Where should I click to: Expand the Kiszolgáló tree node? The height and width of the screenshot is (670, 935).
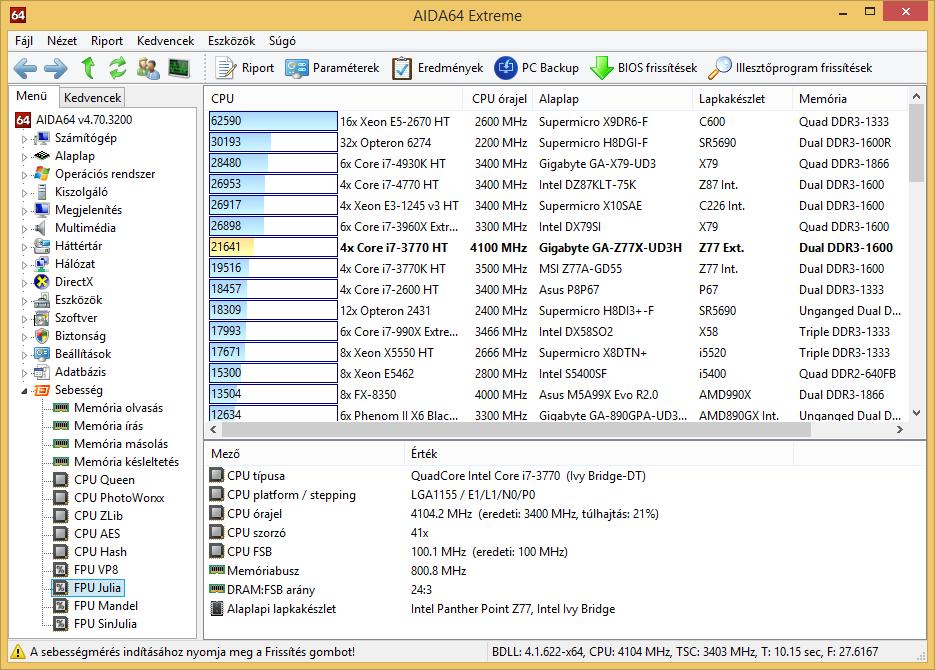(24, 193)
